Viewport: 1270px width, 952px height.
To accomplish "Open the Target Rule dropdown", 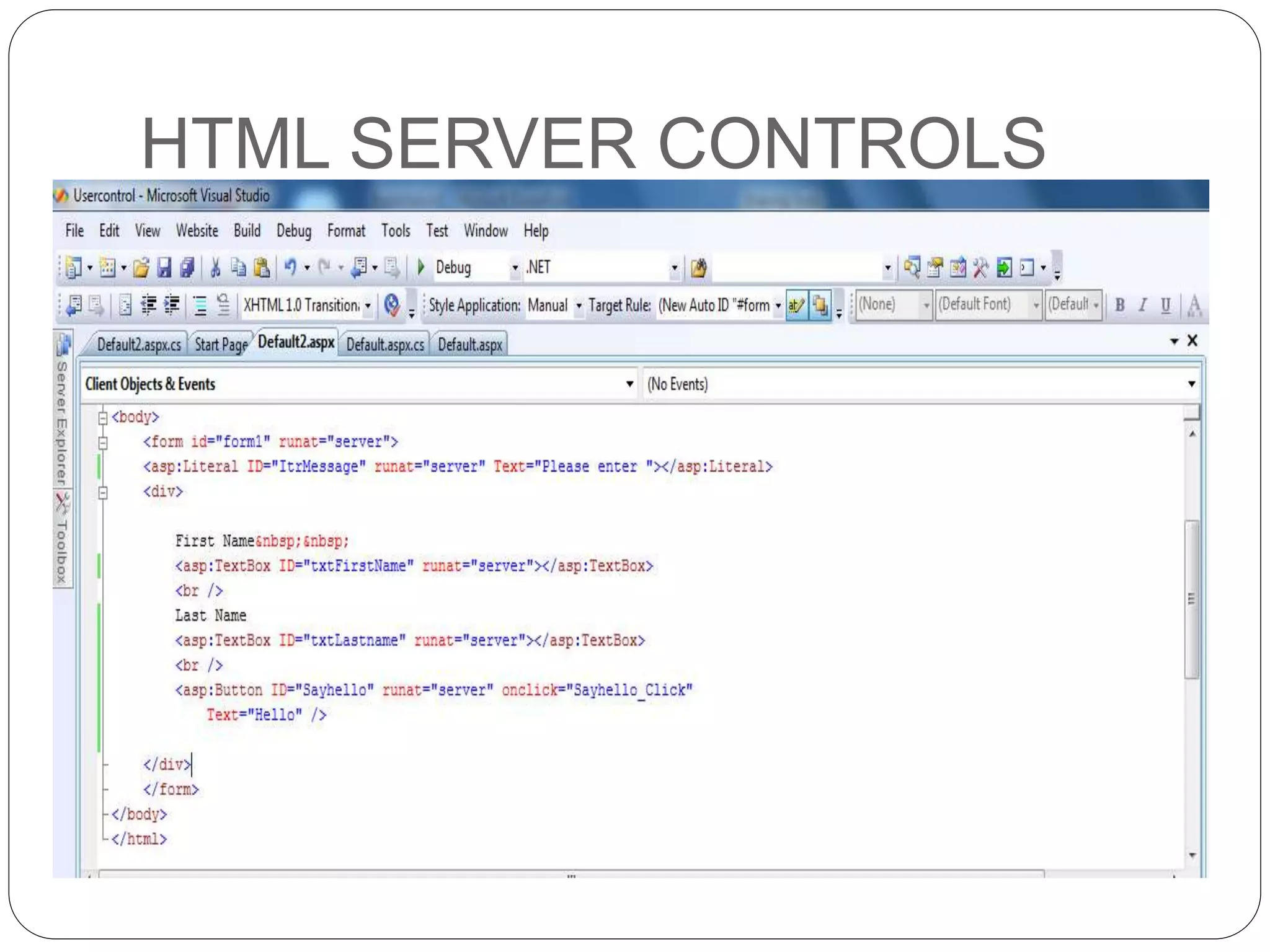I will (x=778, y=306).
